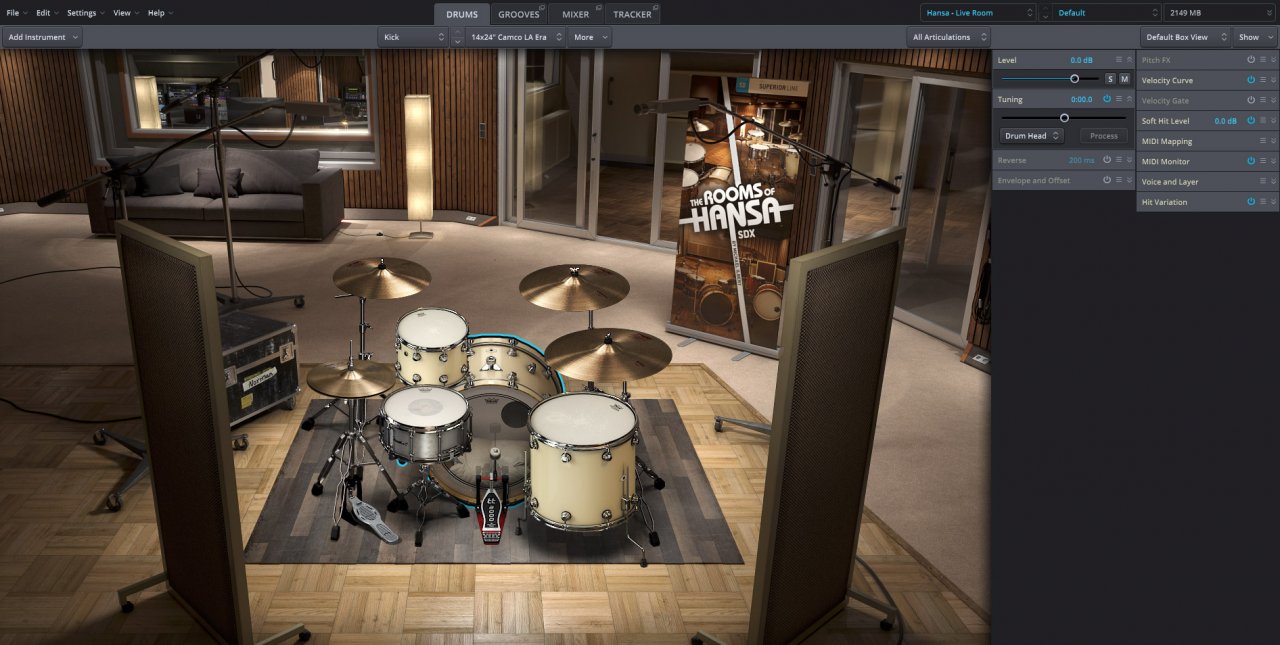Turn off the MIDI Monitor power button
1280x645 pixels.
click(1251, 161)
